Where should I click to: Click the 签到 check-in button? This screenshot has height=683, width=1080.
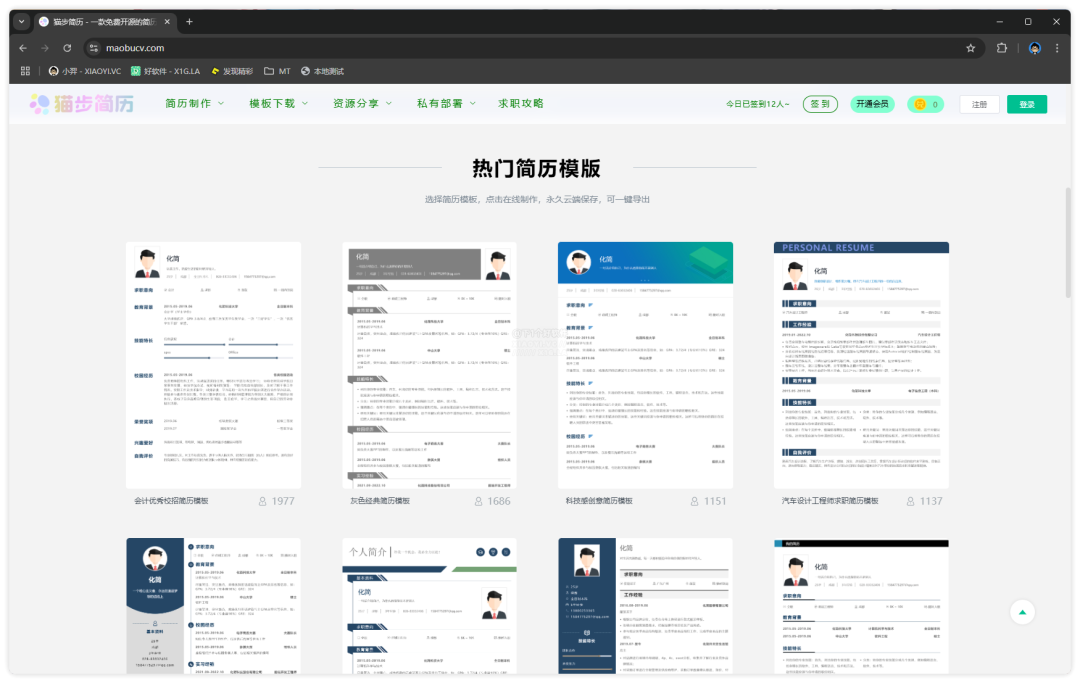pos(820,104)
